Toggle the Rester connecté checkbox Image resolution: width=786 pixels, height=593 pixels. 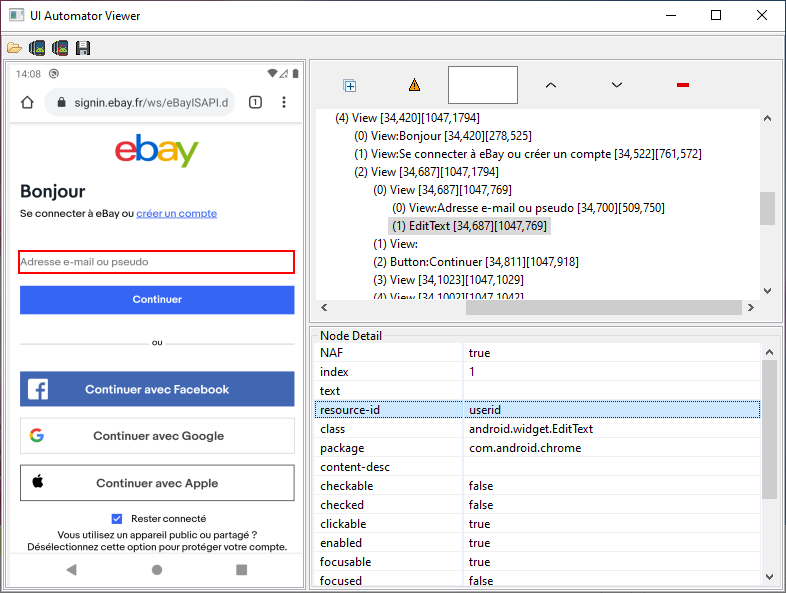pyautogui.click(x=117, y=518)
